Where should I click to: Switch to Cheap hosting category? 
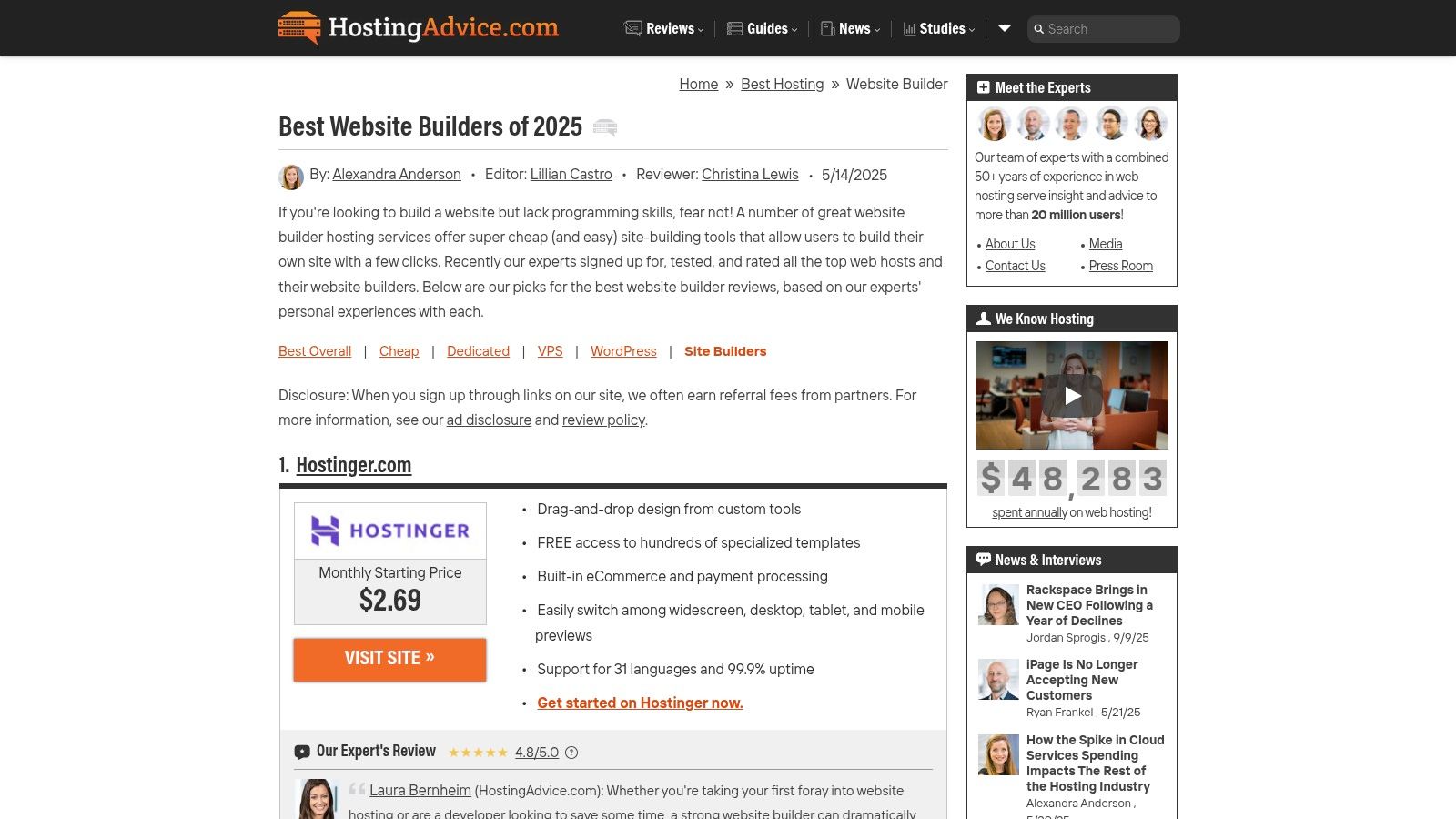399,351
